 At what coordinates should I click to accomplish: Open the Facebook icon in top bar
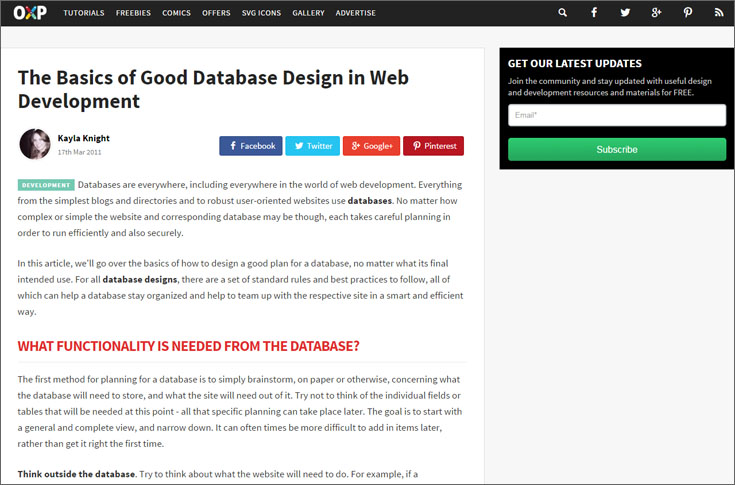[x=594, y=13]
